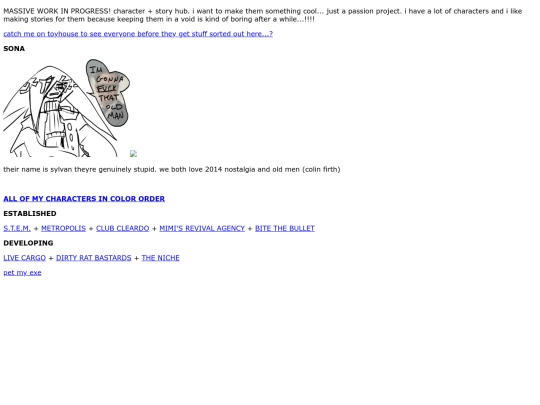Click the Sylvan character sketch image
The image size is (540, 405).
[66, 108]
